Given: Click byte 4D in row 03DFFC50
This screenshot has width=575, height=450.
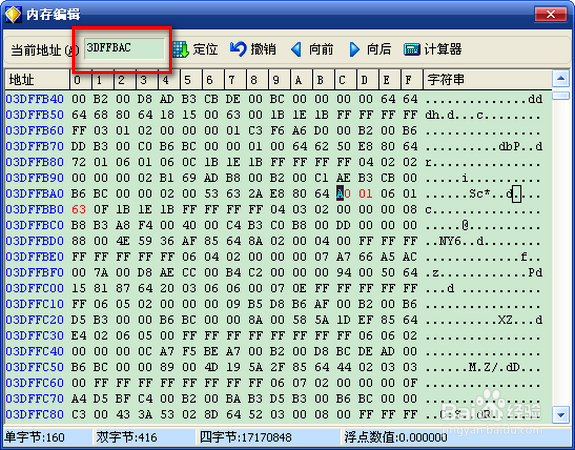Looking at the screenshot, I should point(211,367).
